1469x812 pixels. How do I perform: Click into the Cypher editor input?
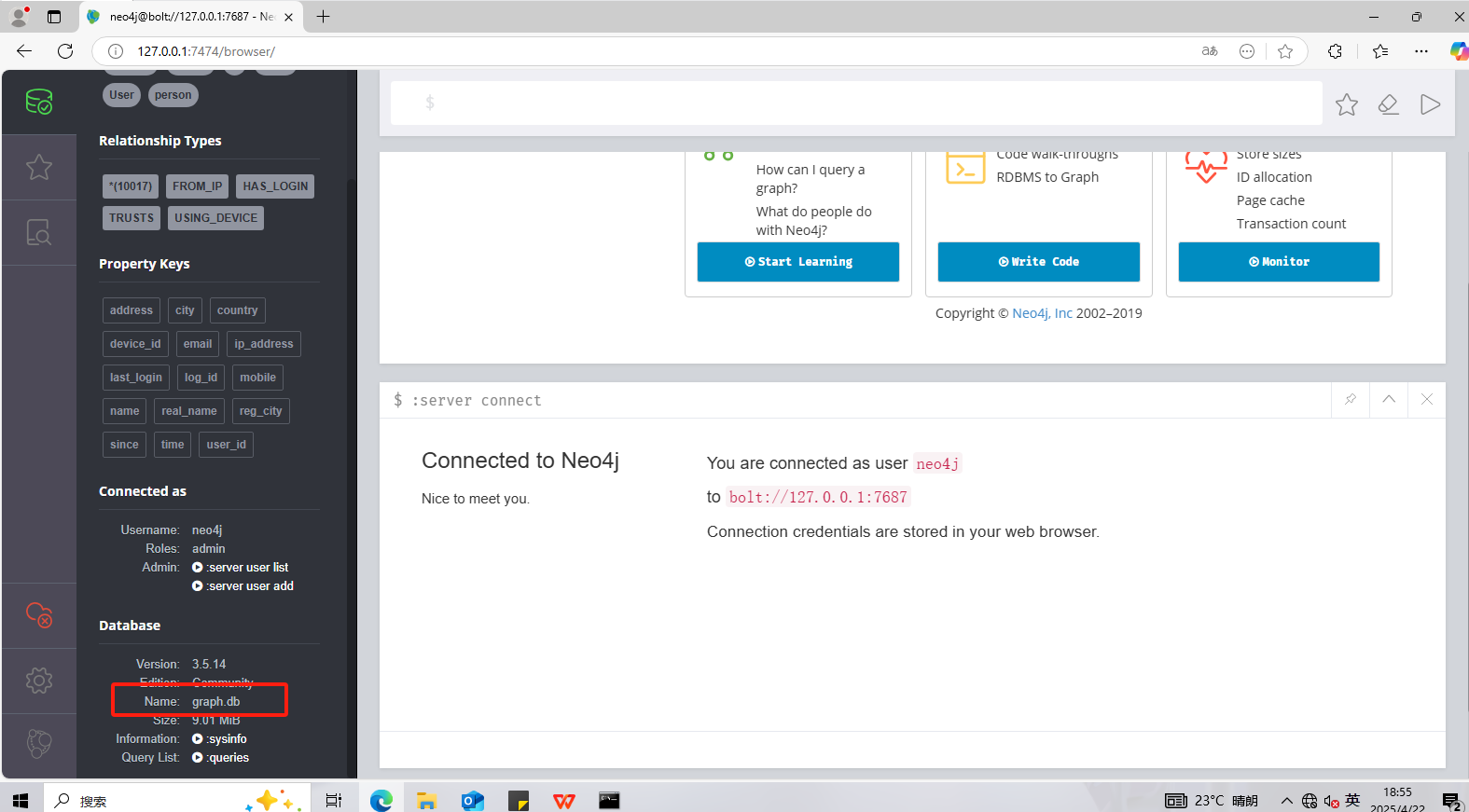coord(856,103)
